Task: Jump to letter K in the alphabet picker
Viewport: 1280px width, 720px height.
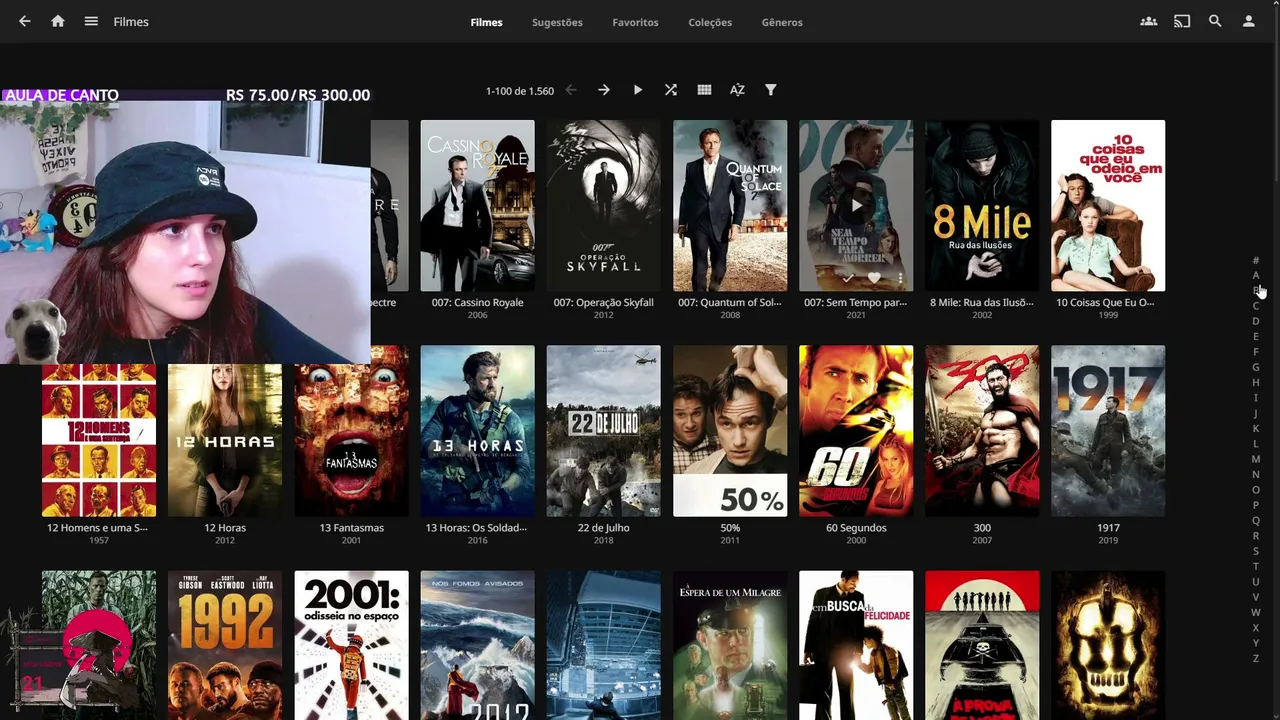Action: pos(1256,429)
